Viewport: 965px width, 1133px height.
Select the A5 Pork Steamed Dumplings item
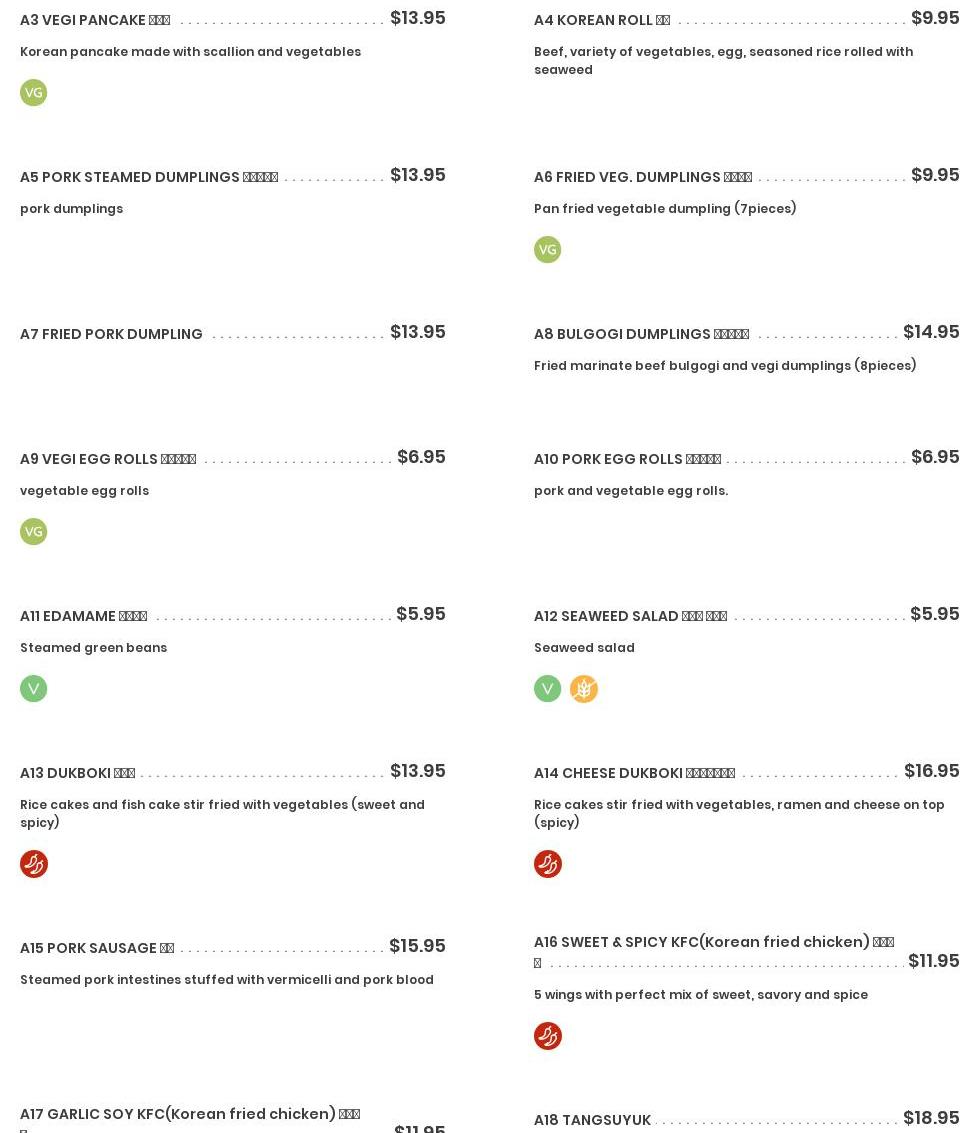click(149, 177)
